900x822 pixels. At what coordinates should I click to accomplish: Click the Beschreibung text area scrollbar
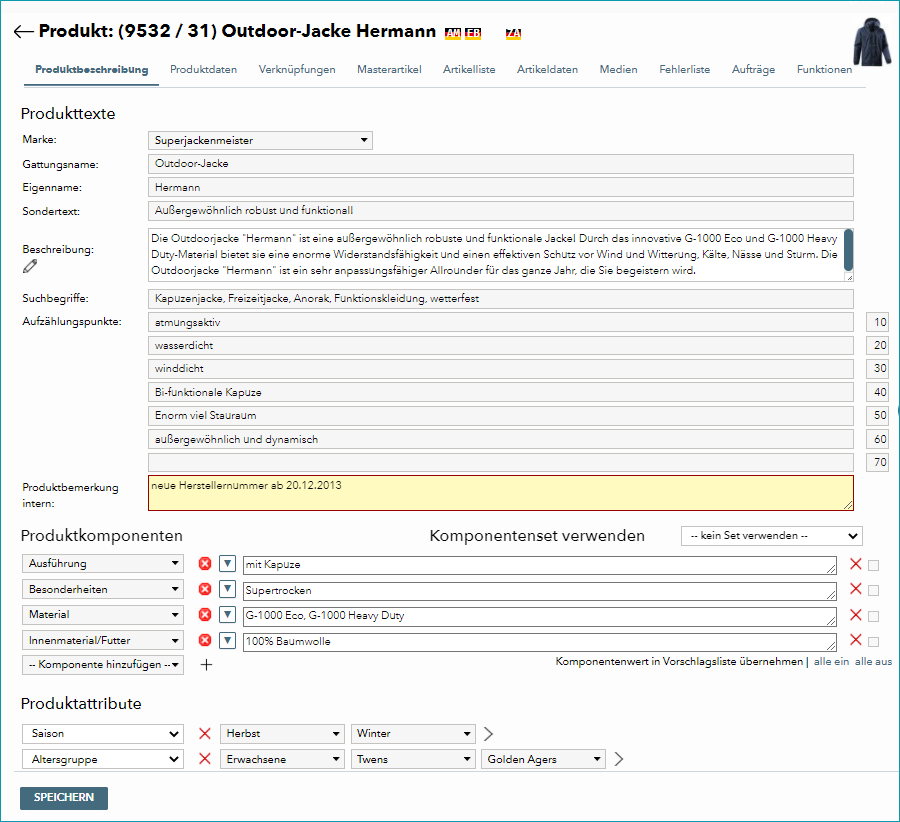[x=848, y=250]
